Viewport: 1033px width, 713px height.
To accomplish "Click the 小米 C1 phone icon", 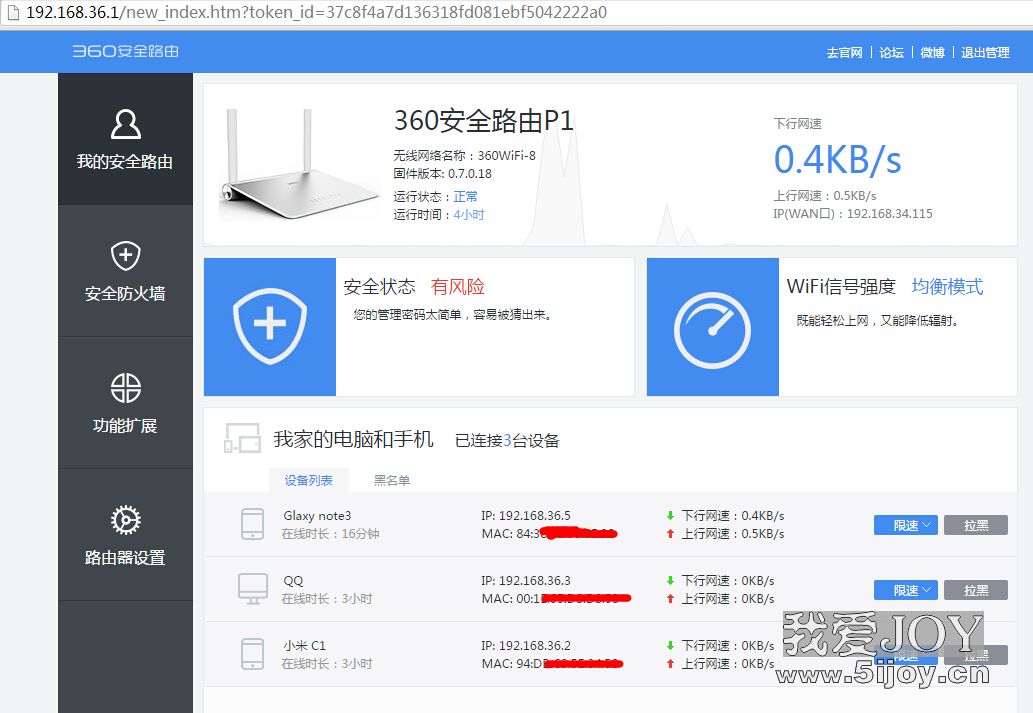I will pyautogui.click(x=252, y=654).
